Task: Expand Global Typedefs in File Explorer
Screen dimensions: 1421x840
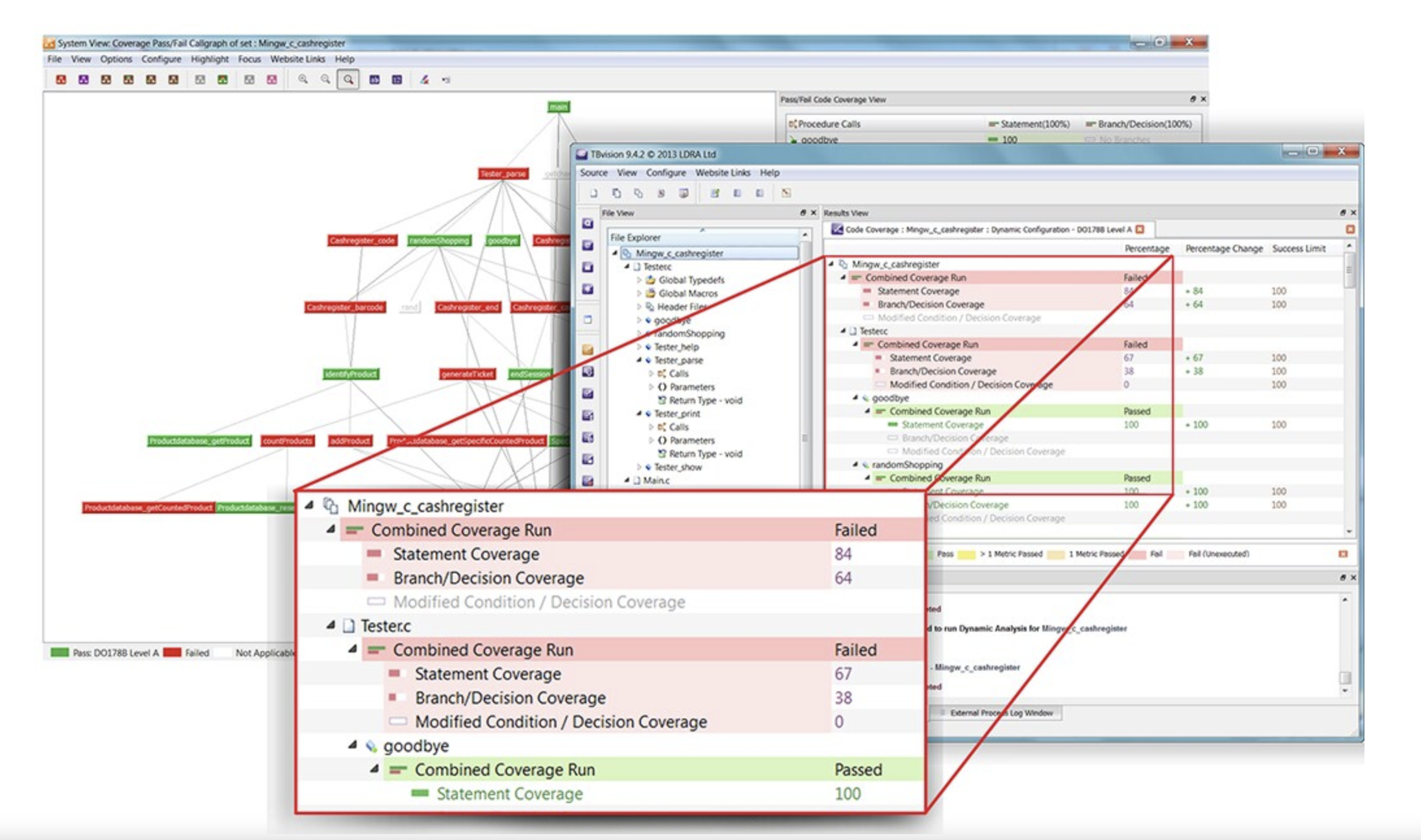Action: coord(639,280)
